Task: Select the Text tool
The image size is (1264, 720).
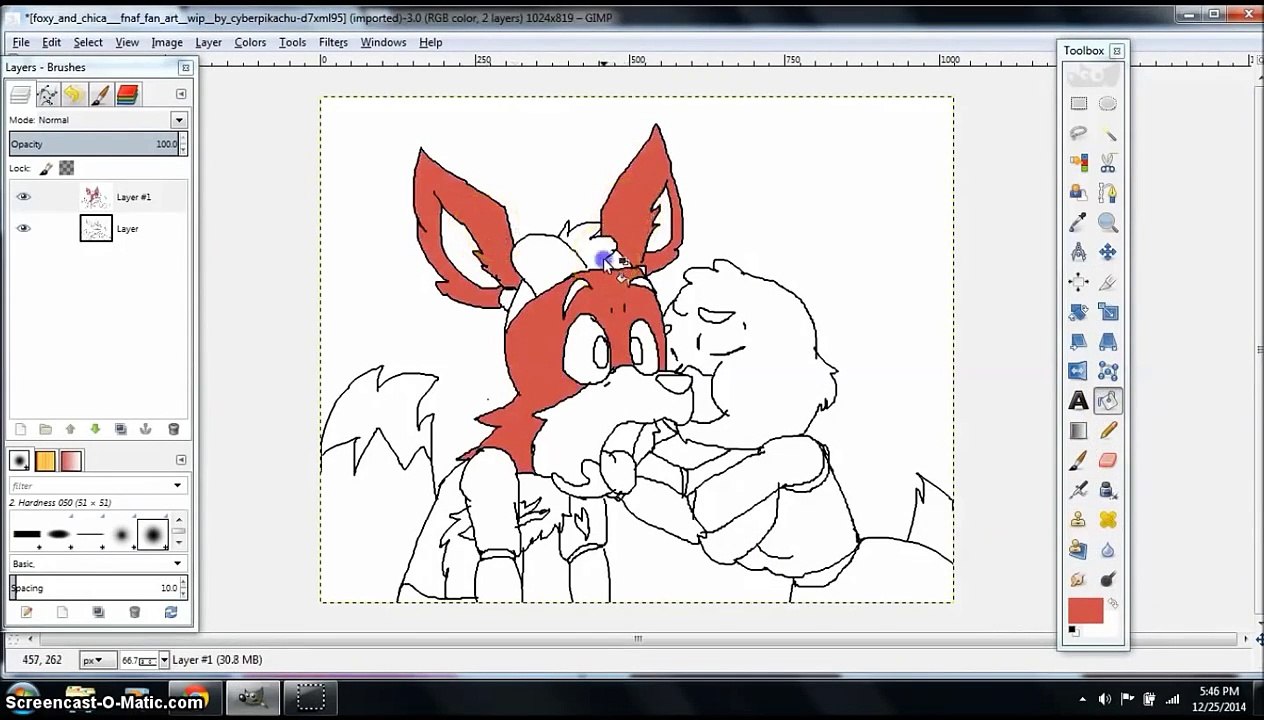Action: (x=1078, y=401)
